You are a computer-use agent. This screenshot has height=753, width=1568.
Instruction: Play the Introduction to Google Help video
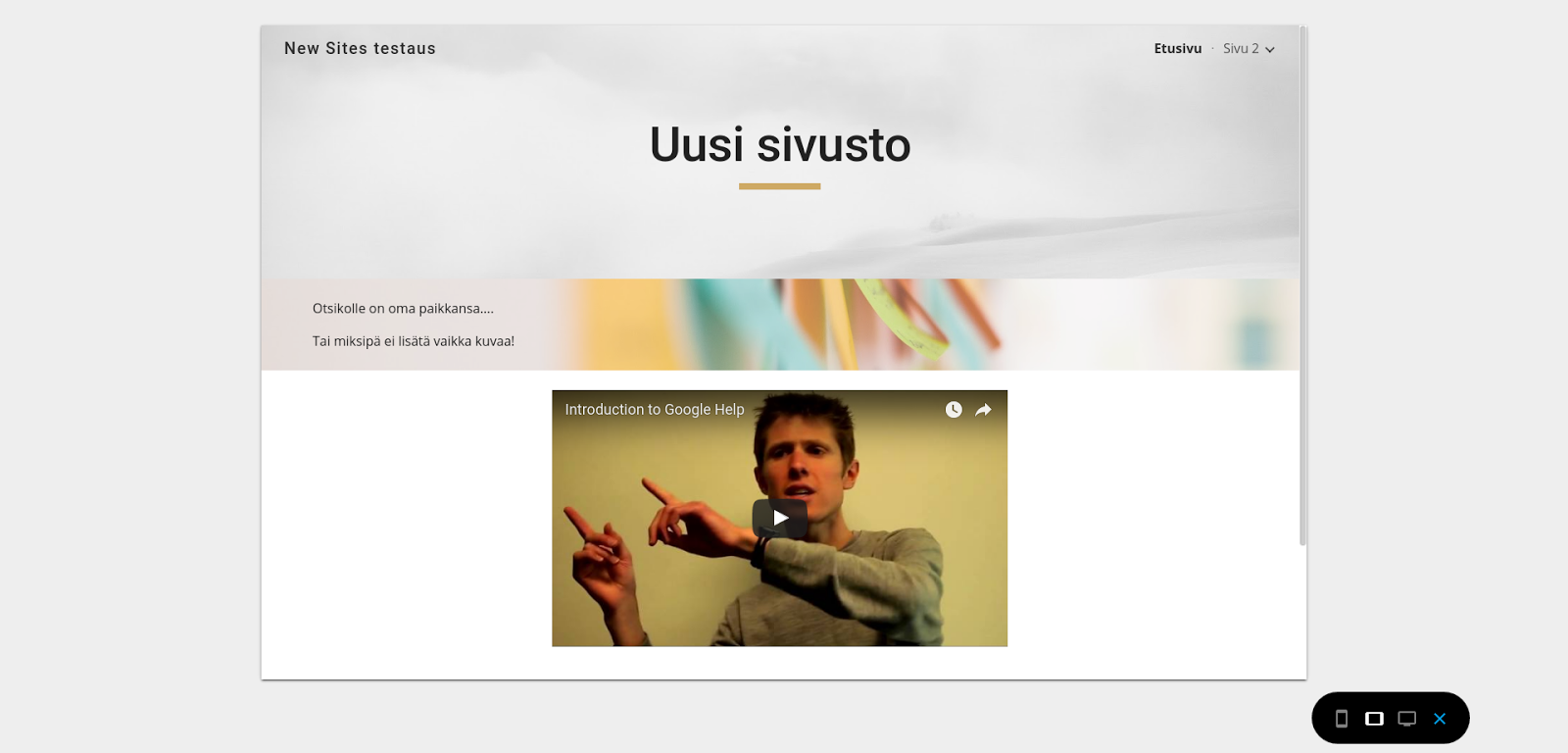pos(780,518)
